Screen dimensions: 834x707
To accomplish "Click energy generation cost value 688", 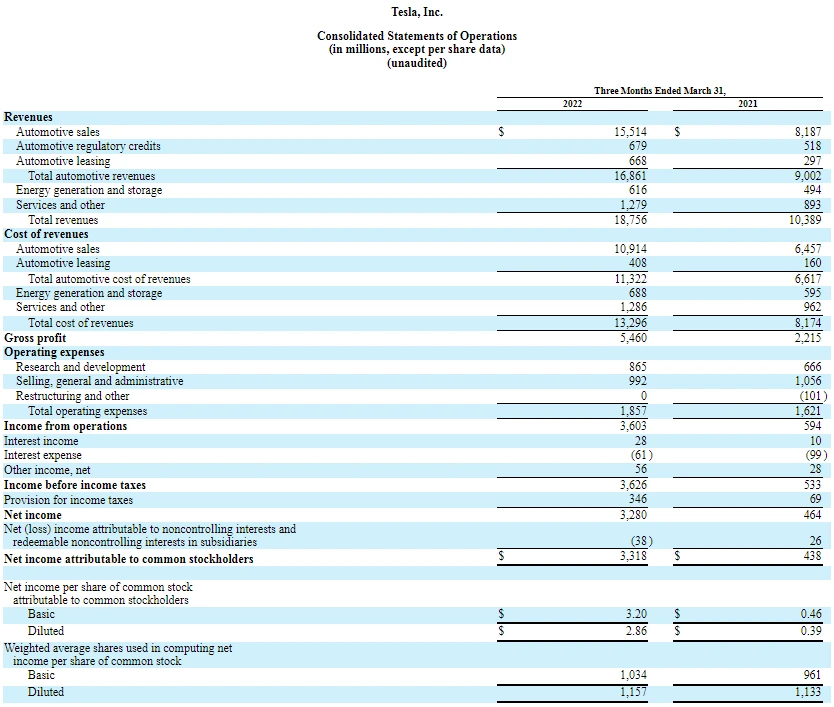I will pyautogui.click(x=638, y=293).
